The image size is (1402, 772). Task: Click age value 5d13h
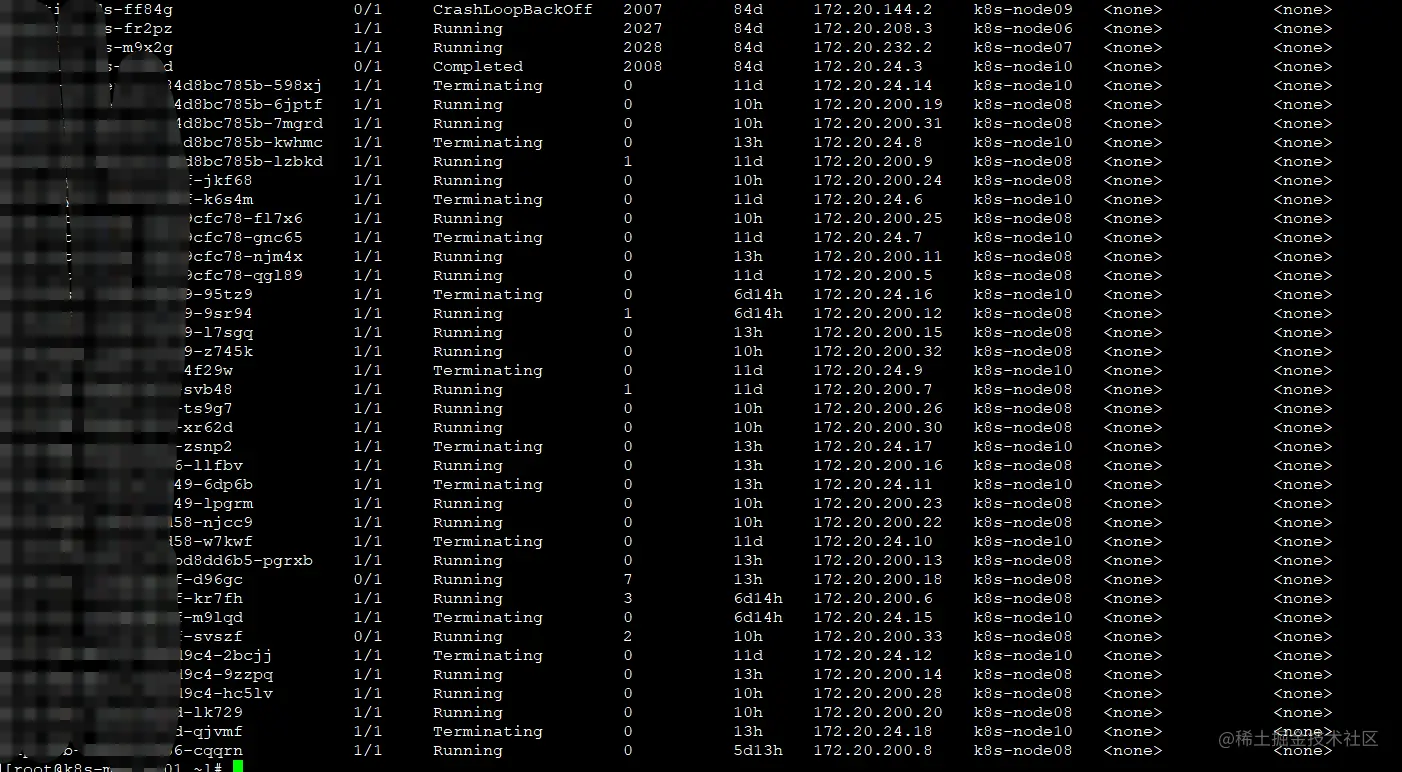pos(757,751)
